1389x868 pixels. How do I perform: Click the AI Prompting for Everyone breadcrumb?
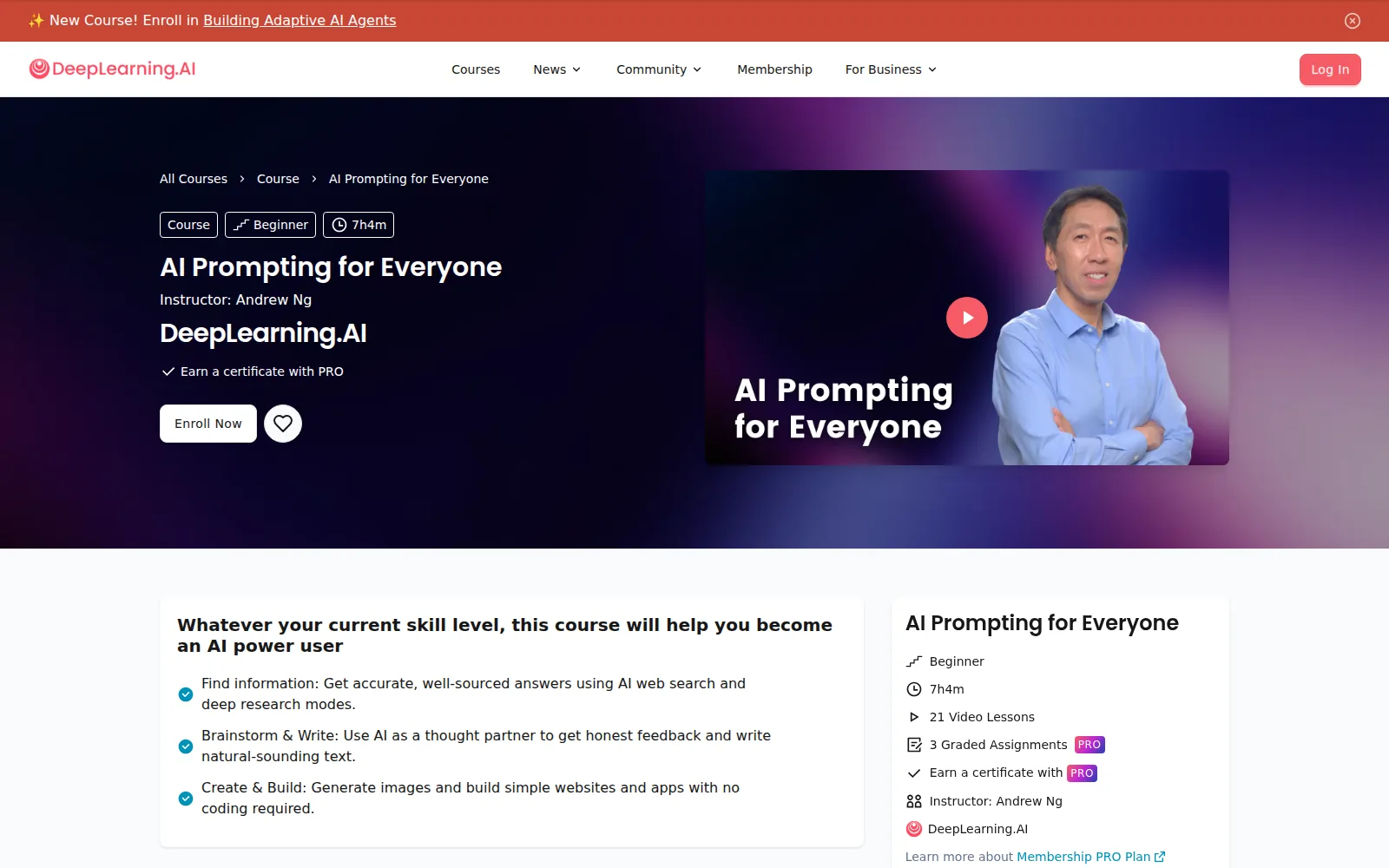pos(409,179)
